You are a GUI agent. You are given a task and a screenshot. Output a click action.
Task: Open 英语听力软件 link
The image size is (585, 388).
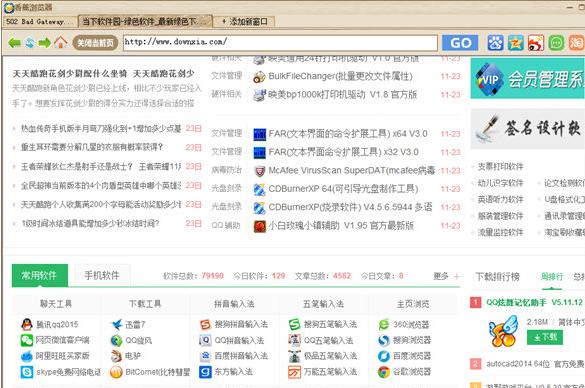pos(500,199)
